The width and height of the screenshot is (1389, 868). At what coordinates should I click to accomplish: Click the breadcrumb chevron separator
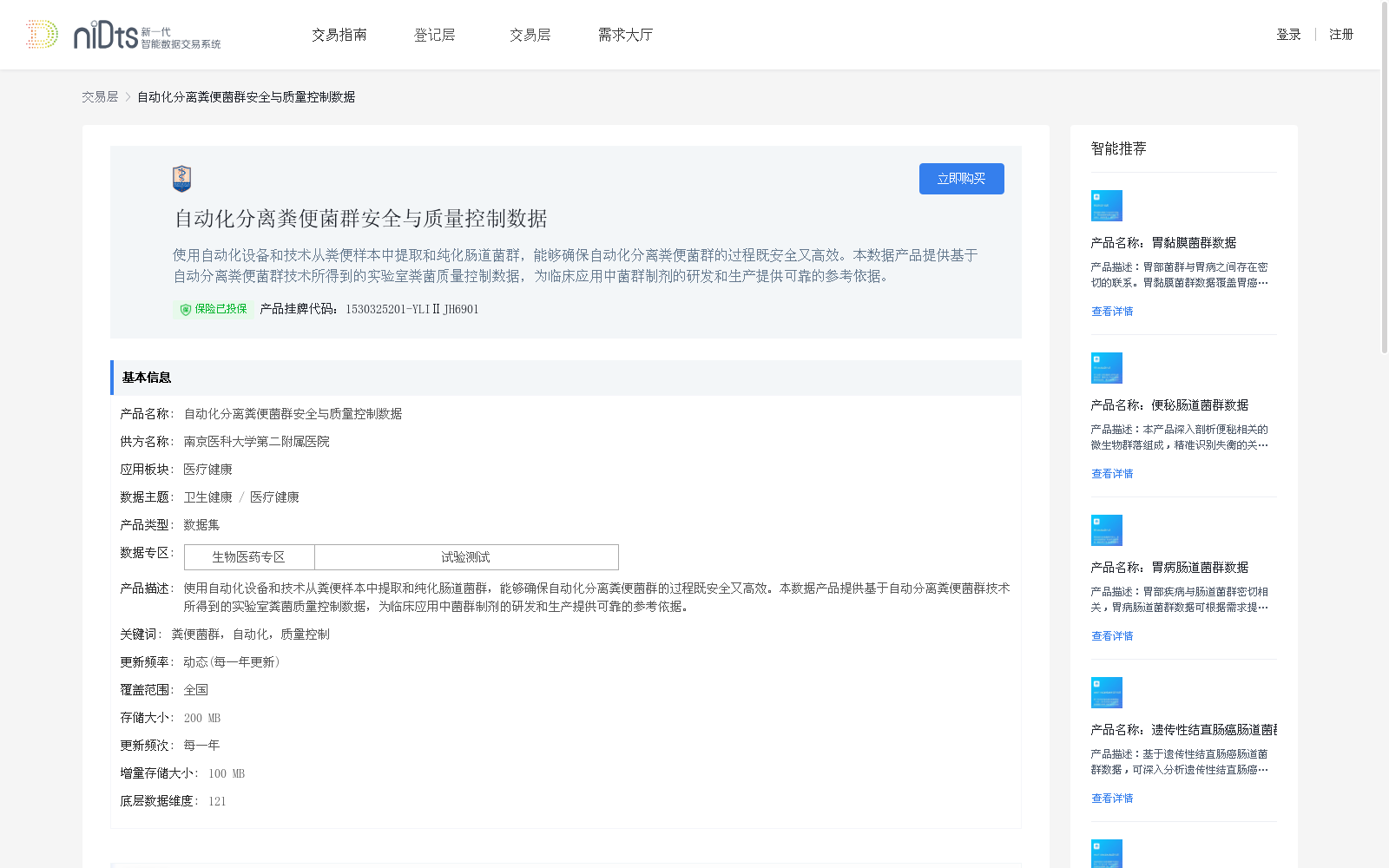click(128, 97)
